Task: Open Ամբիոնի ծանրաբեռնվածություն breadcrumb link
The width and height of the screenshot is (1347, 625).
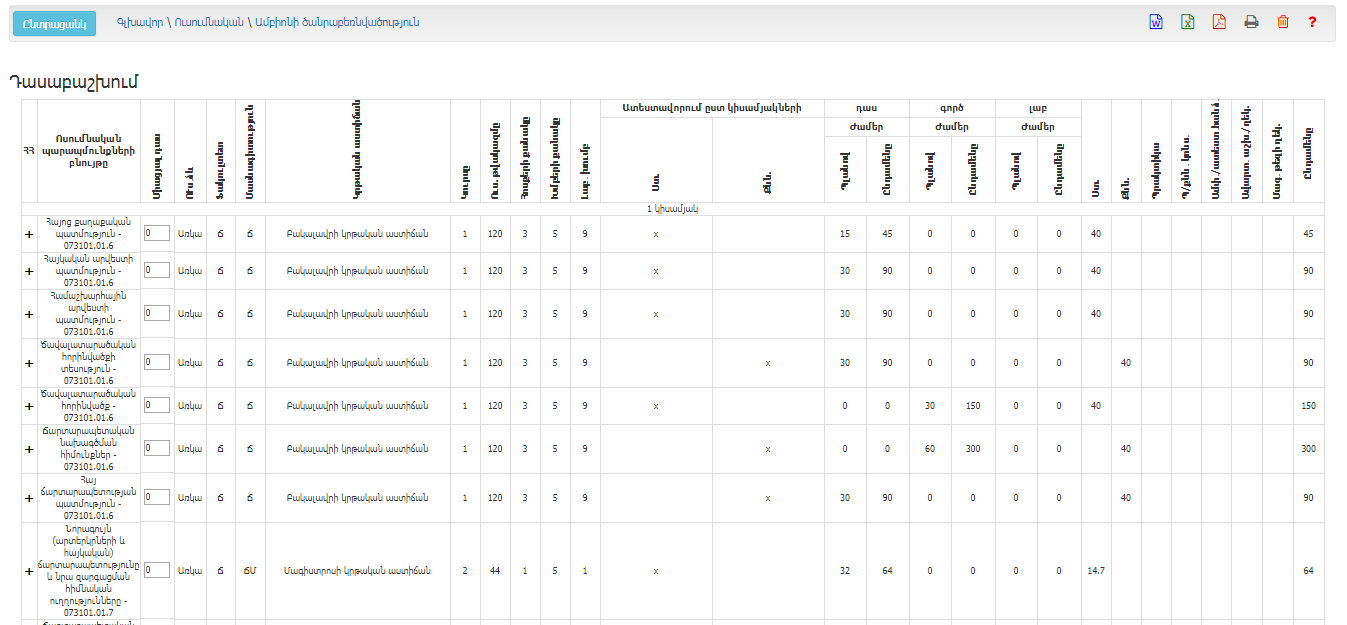Action: point(337,22)
